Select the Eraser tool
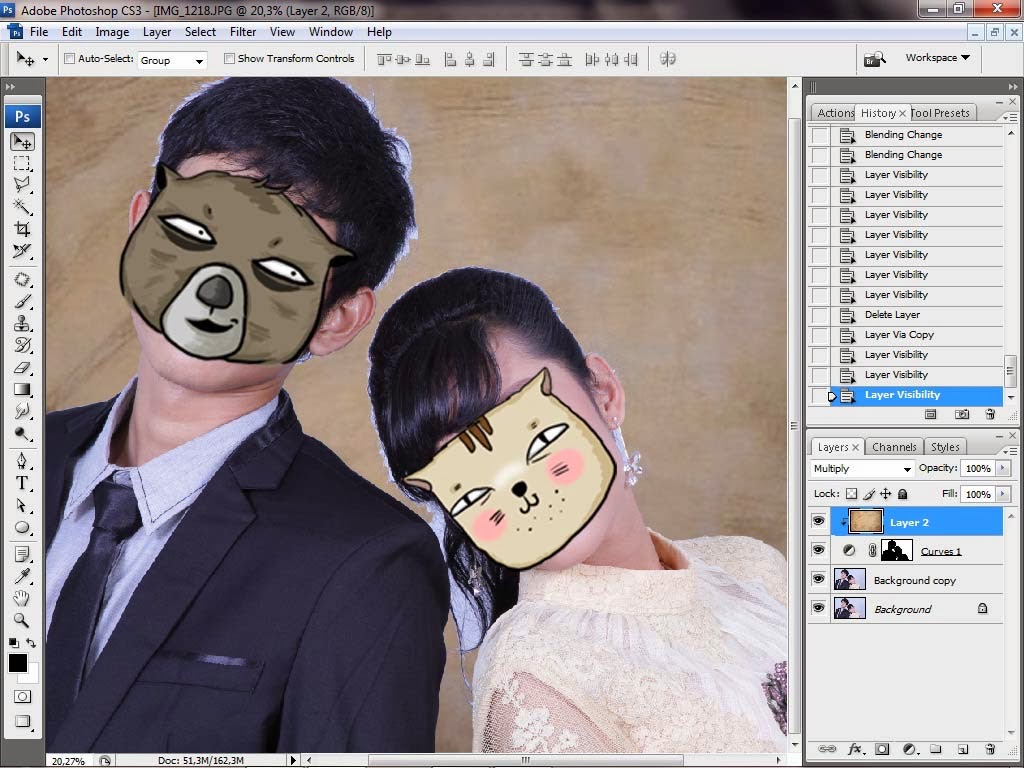The width and height of the screenshot is (1024, 768). tap(22, 367)
